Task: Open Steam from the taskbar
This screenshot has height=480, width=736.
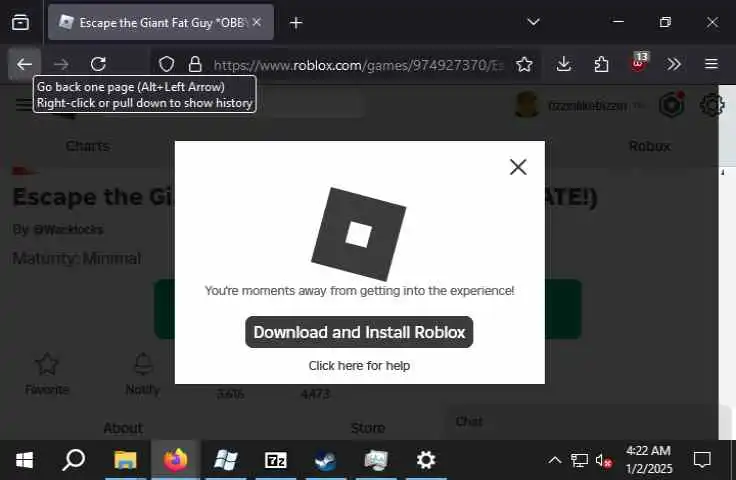Action: (x=325, y=460)
